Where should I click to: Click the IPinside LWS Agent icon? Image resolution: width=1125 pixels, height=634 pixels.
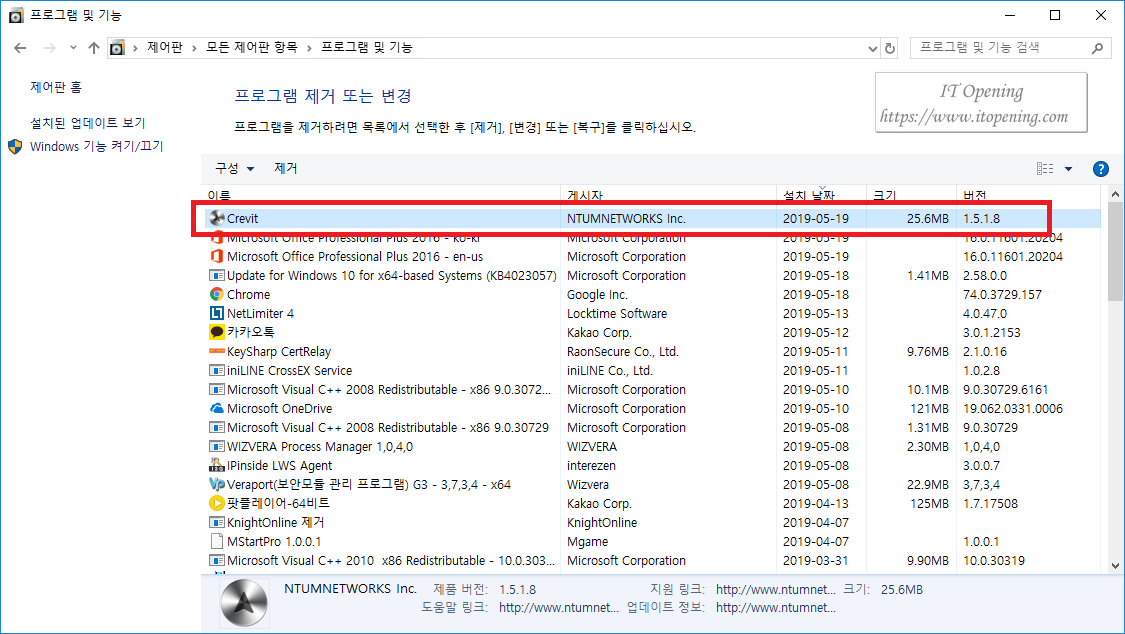[217, 465]
